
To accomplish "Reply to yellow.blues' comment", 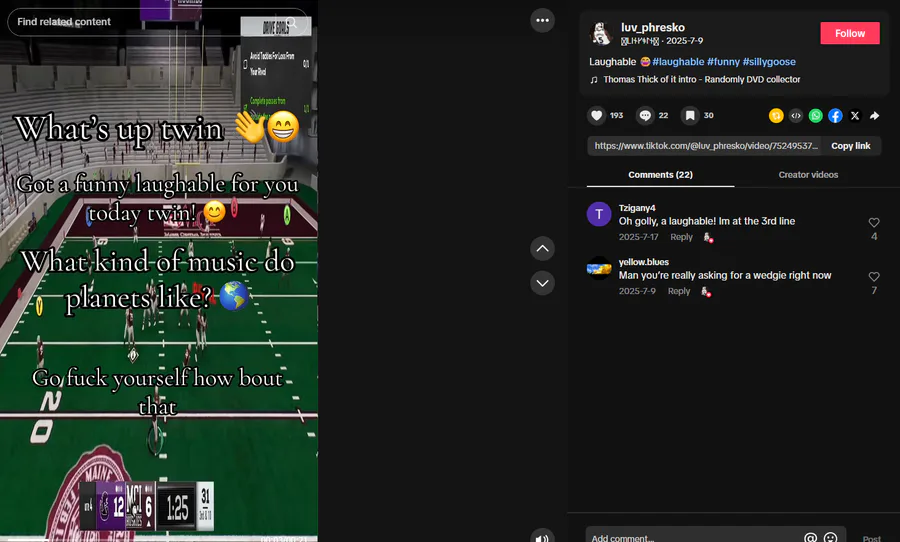I will pos(678,291).
